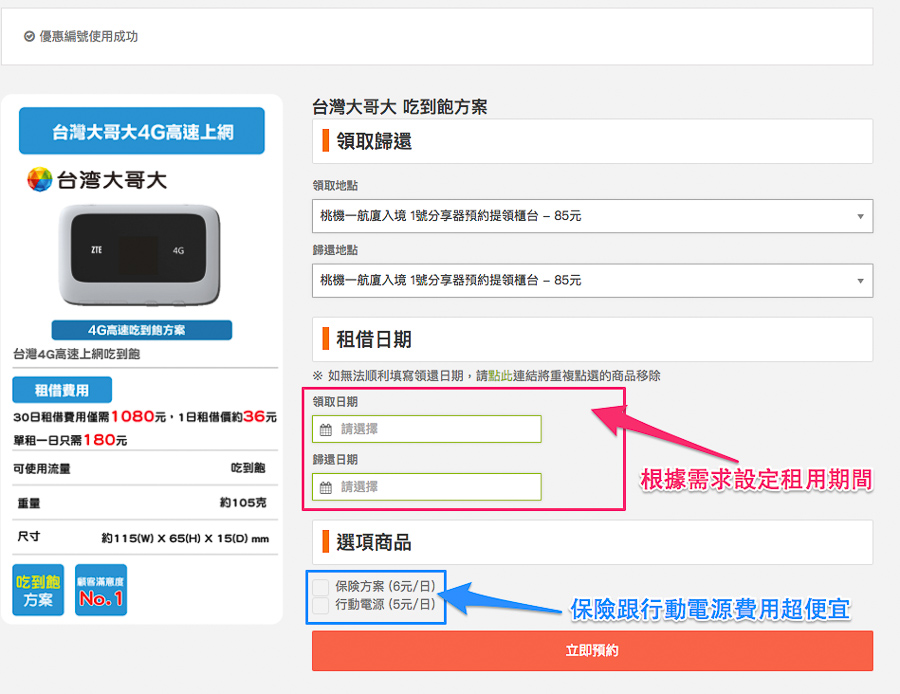Viewport: 900px width, 694px height.
Task: Click the 吃到飽方案 blue badge
Action: click(38, 590)
